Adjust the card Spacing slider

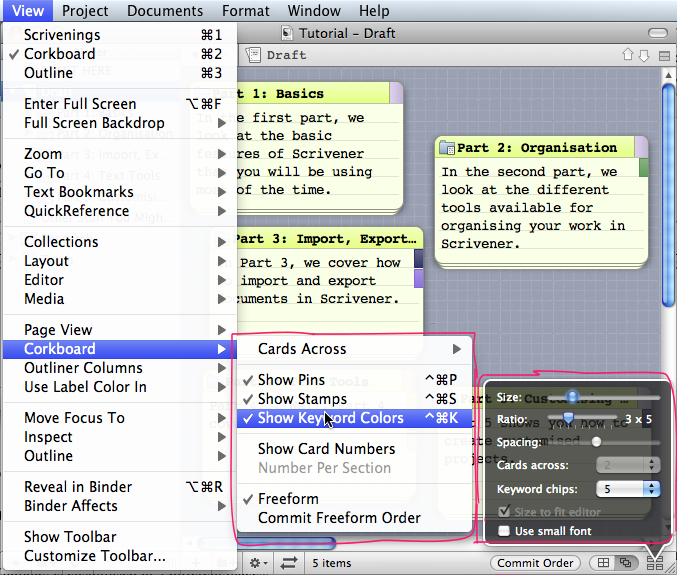pos(597,442)
